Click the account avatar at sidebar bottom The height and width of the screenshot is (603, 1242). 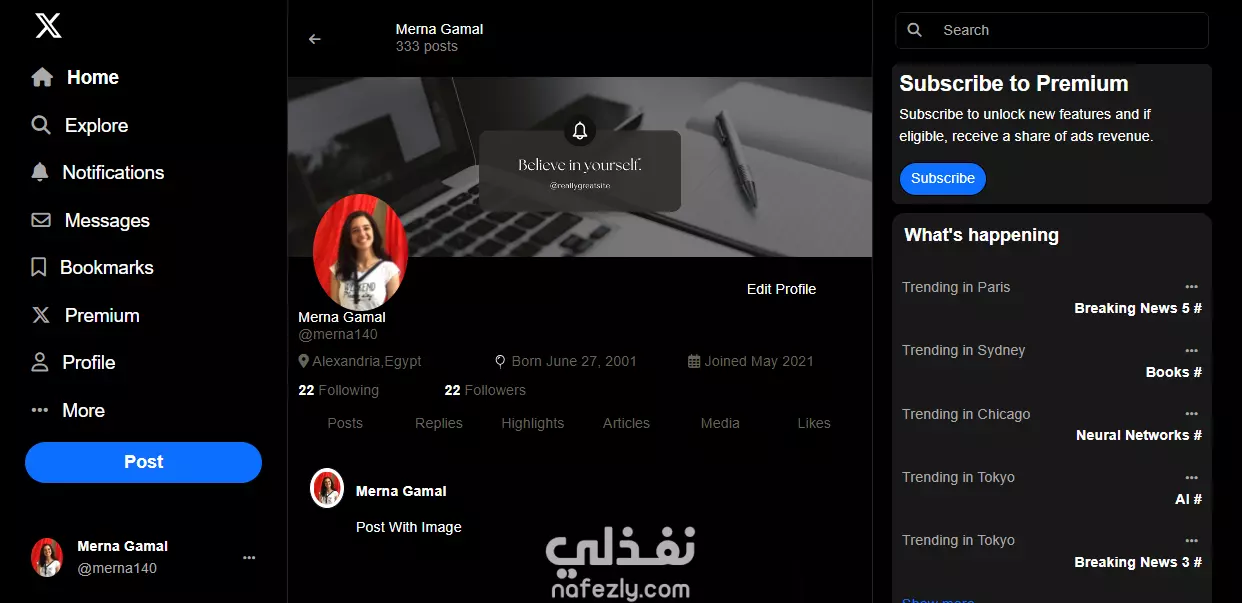click(x=47, y=557)
